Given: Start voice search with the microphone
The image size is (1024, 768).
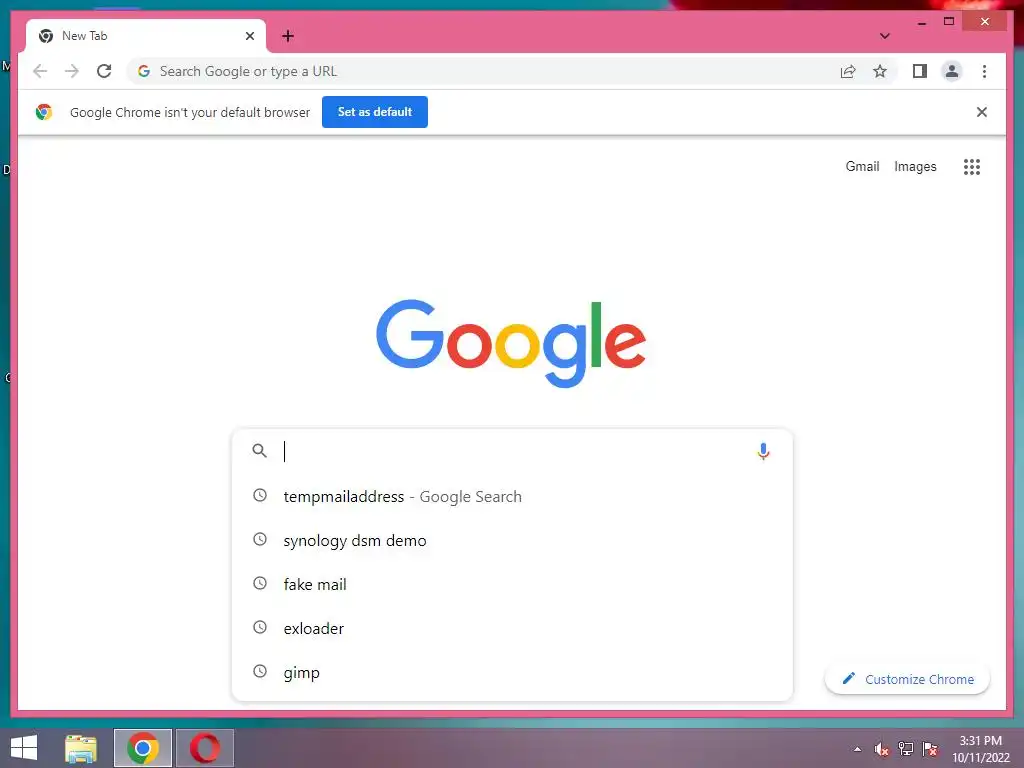Looking at the screenshot, I should (x=763, y=451).
